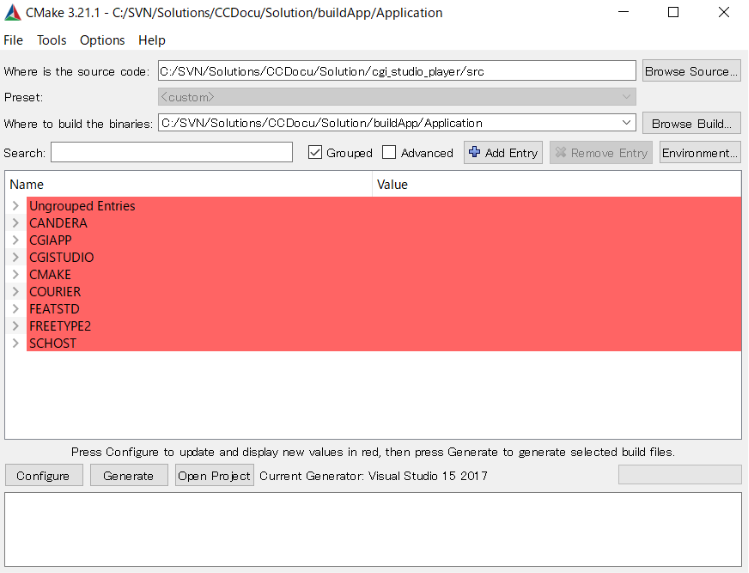Expand the CANDERA group arrow

(x=16, y=223)
